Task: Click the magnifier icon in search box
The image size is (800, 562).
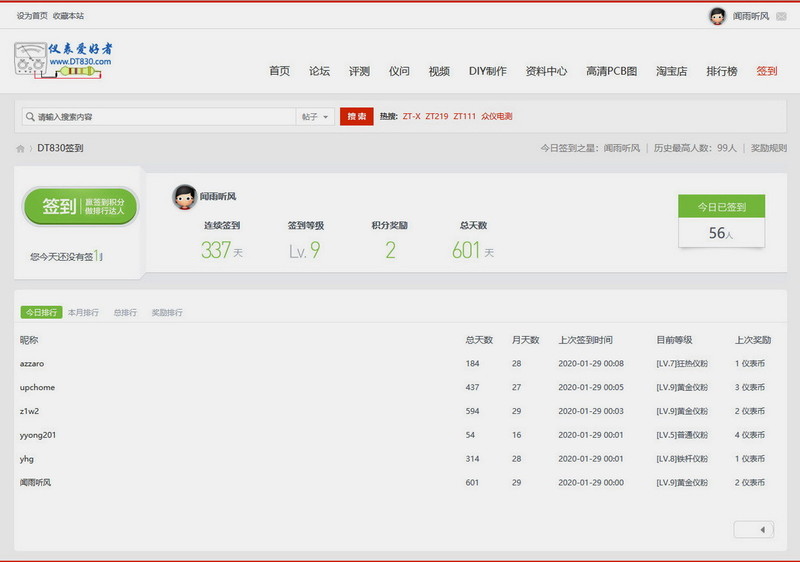Action: pyautogui.click(x=29, y=117)
